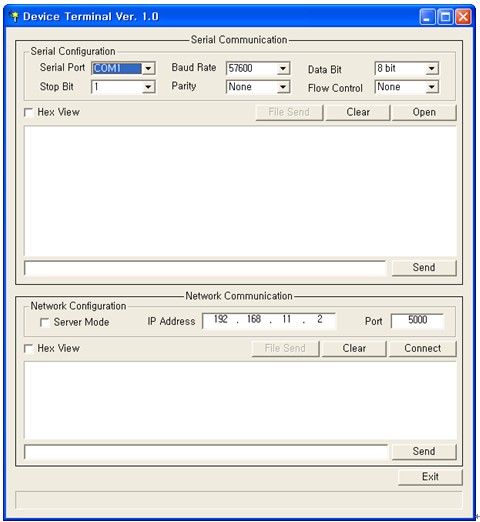The height and width of the screenshot is (522, 480).
Task: Focus the Port number field showing 5000
Action: point(417,320)
